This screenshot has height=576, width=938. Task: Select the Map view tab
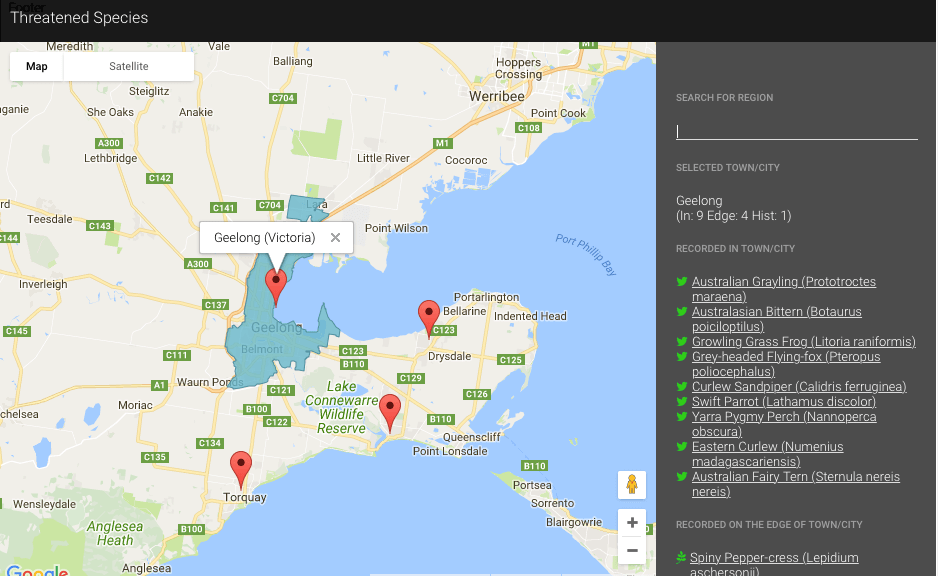(37, 67)
